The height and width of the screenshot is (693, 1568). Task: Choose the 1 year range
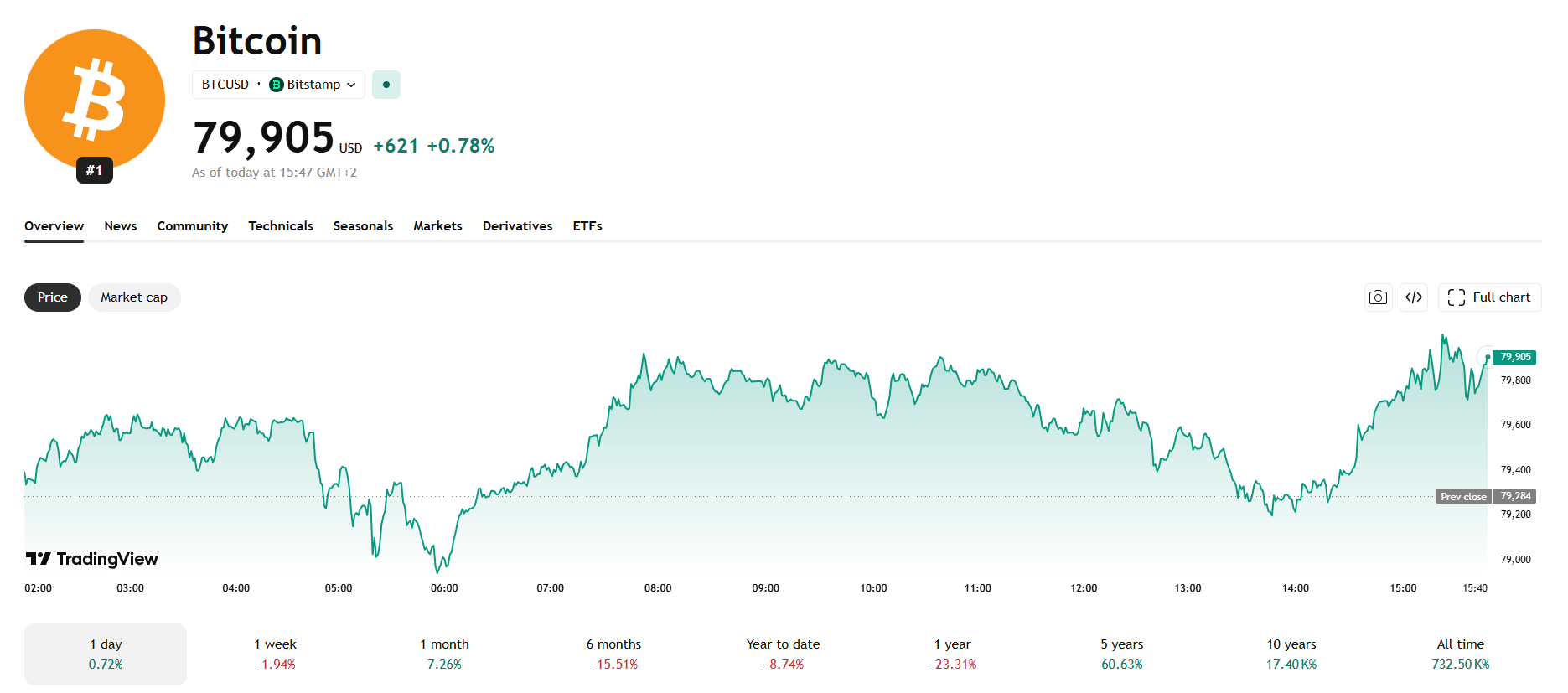(952, 654)
